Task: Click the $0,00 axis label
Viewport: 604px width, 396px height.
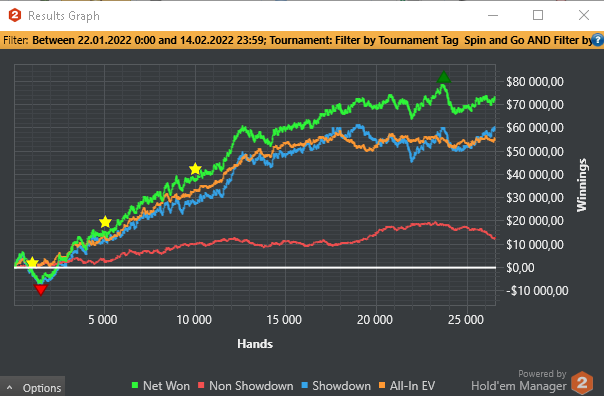Action: pos(520,268)
